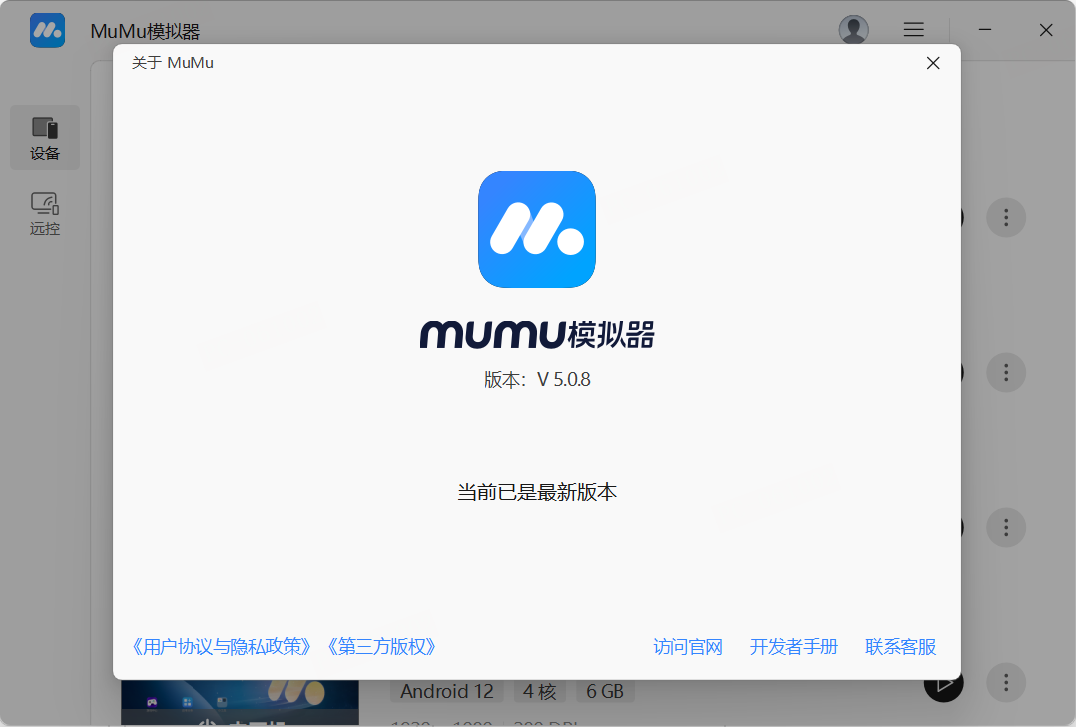Screen dimensions: 1076x727
Task: Open the third device's three-dot menu
Action: pos(1006,527)
